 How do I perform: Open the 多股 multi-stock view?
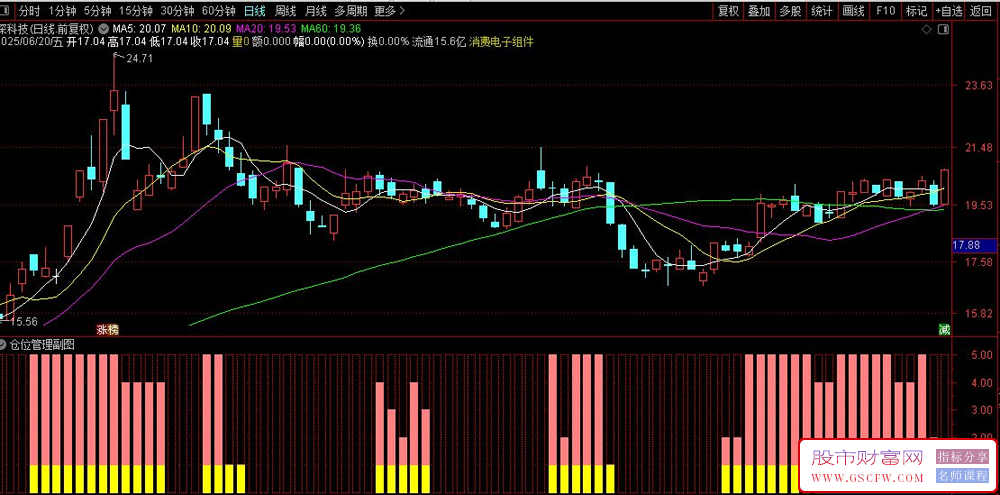click(790, 11)
